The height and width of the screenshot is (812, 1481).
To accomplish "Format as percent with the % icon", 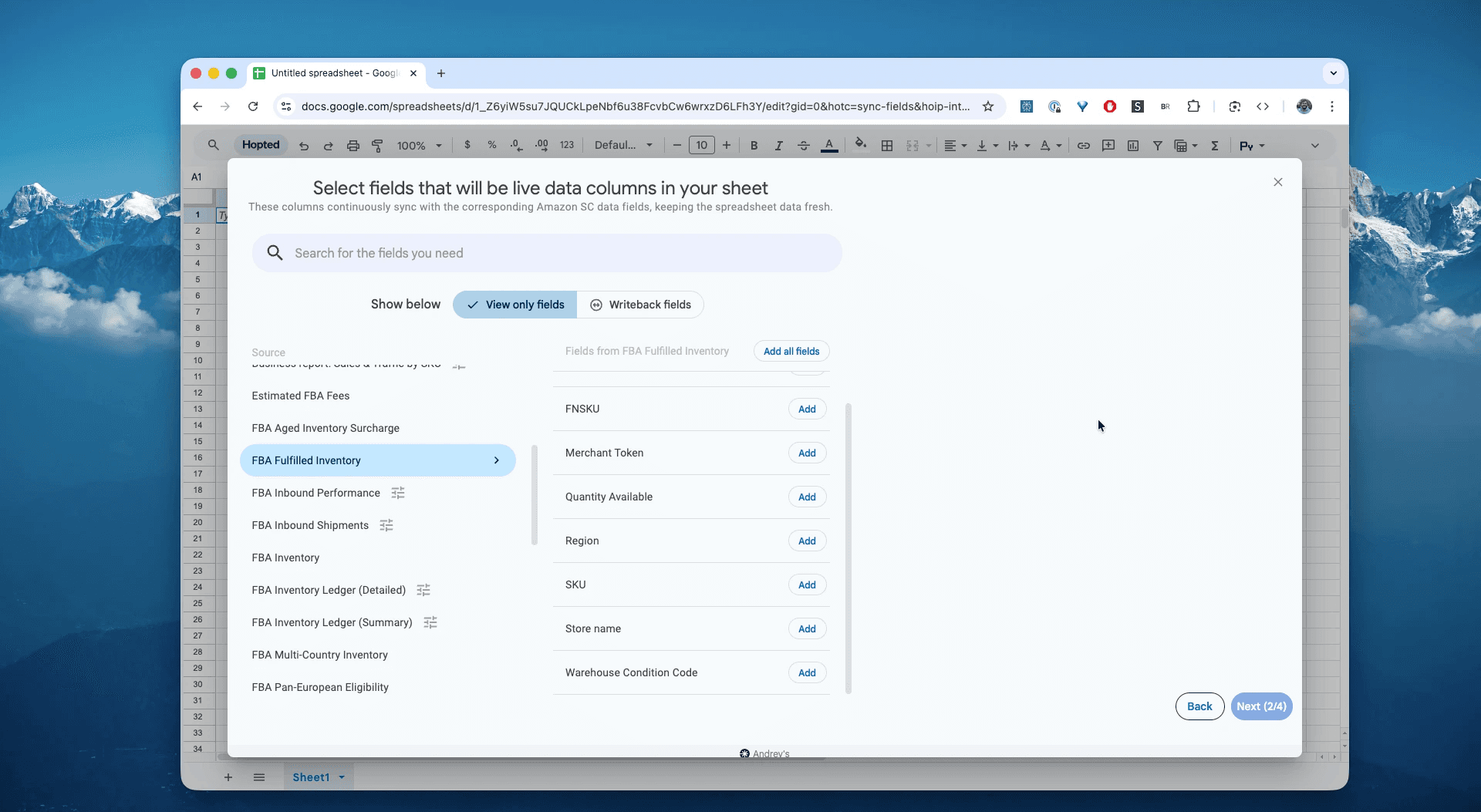I will pyautogui.click(x=492, y=145).
